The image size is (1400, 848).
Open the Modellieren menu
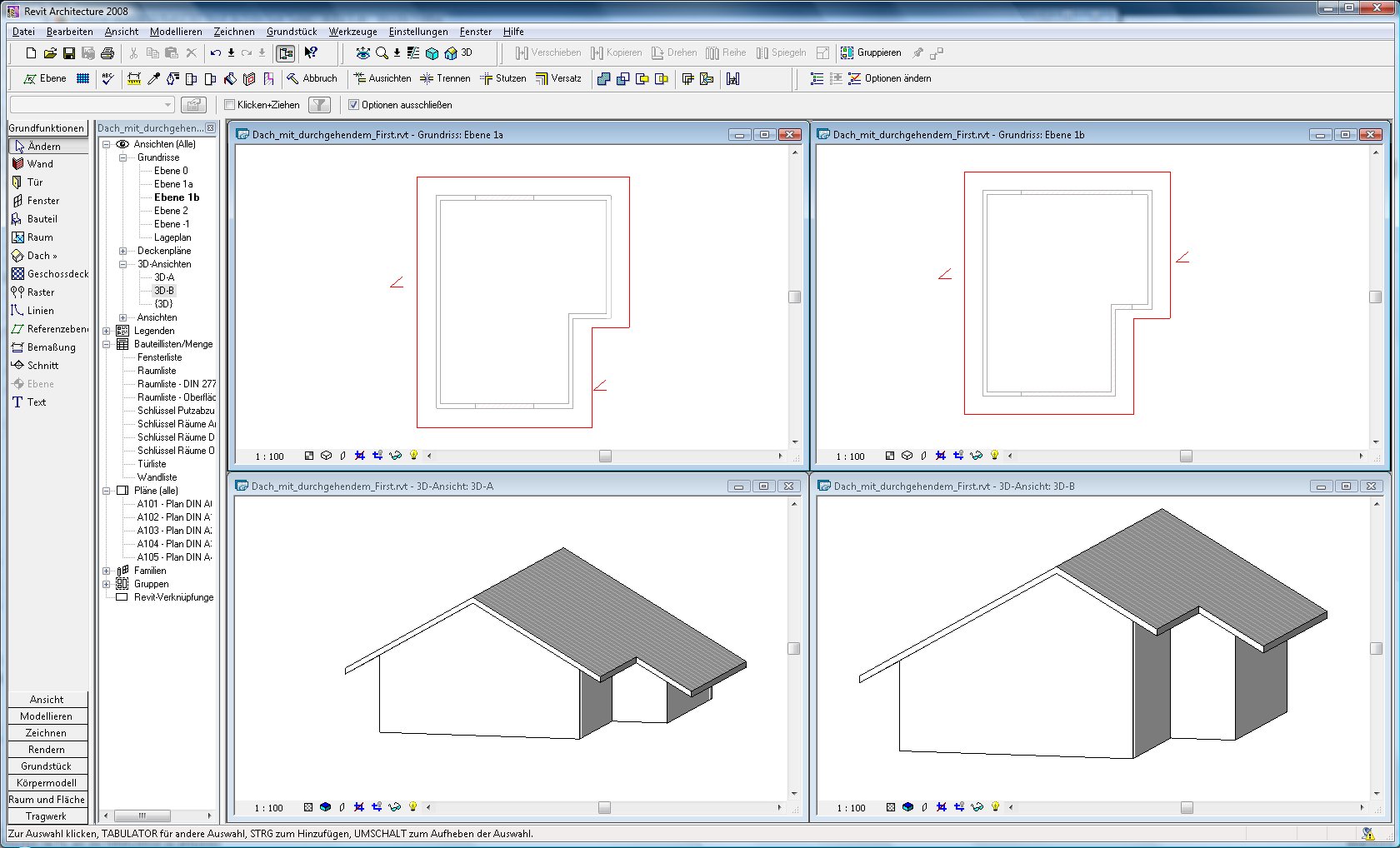coord(176,32)
